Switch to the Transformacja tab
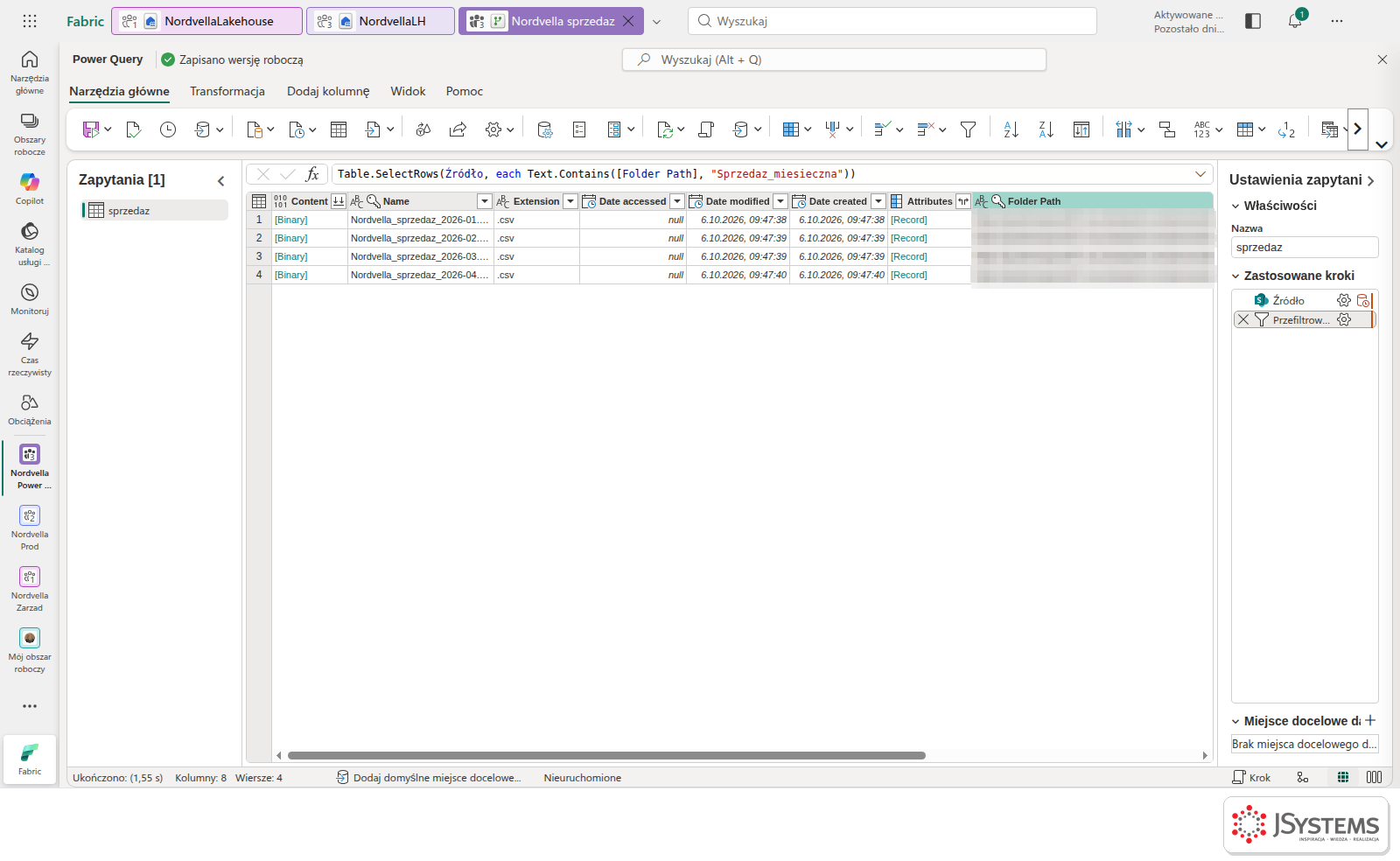 [227, 91]
